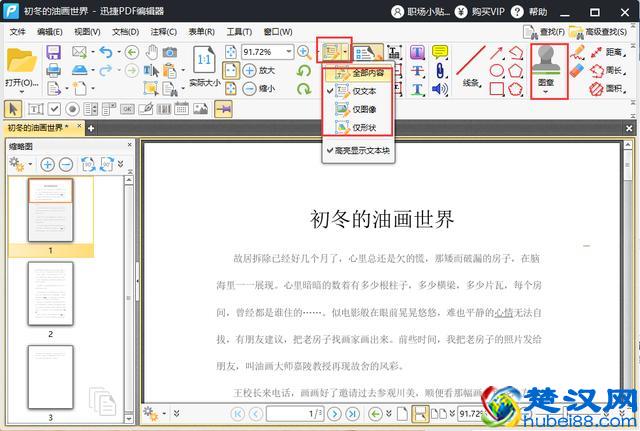Print the document with the printer icon
The image size is (640, 431).
(53, 70)
